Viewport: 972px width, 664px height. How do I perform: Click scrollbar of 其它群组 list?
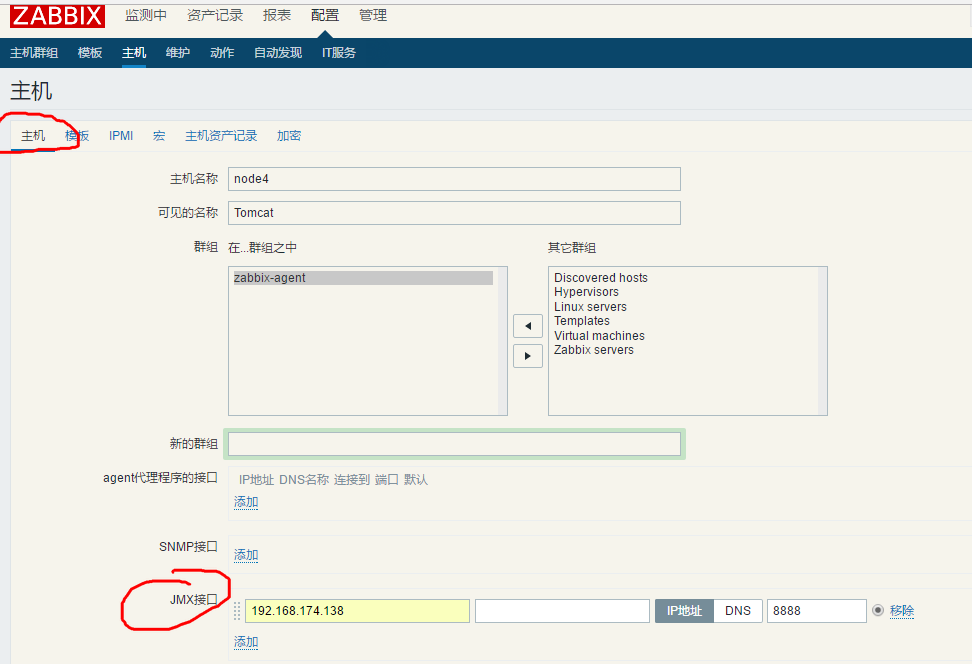point(822,341)
